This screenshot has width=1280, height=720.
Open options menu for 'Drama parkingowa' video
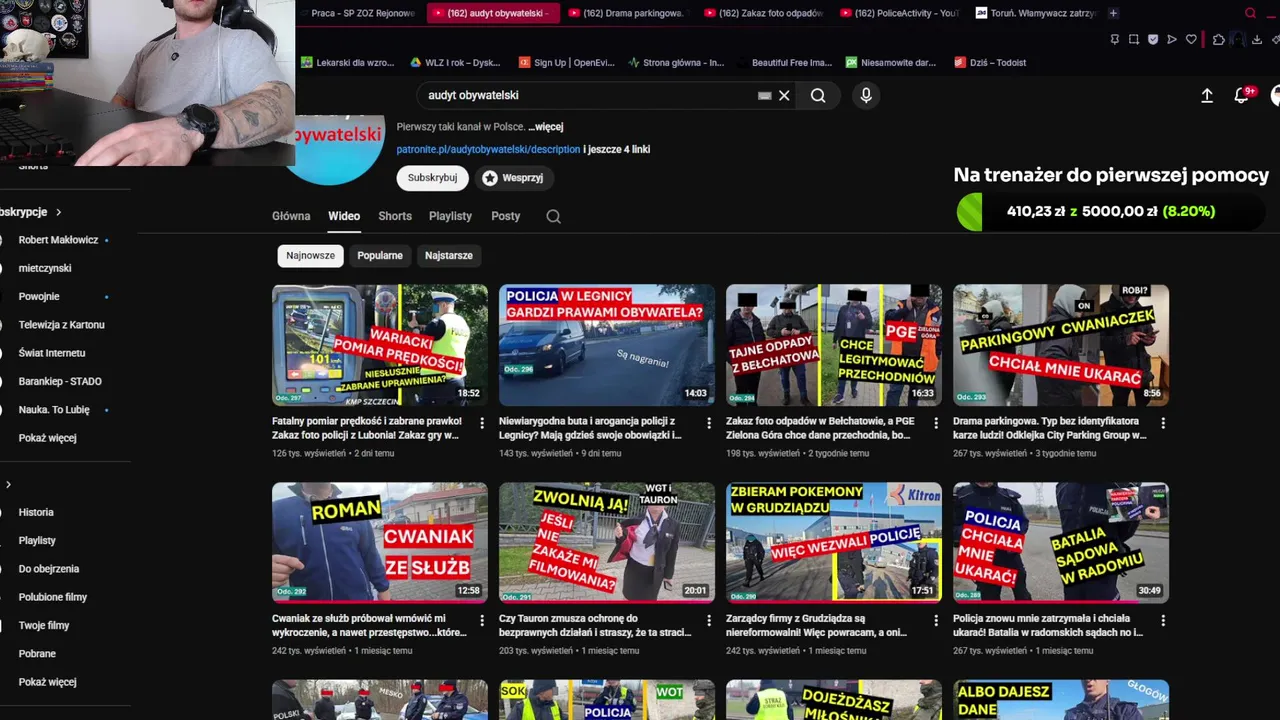[x=1163, y=423]
